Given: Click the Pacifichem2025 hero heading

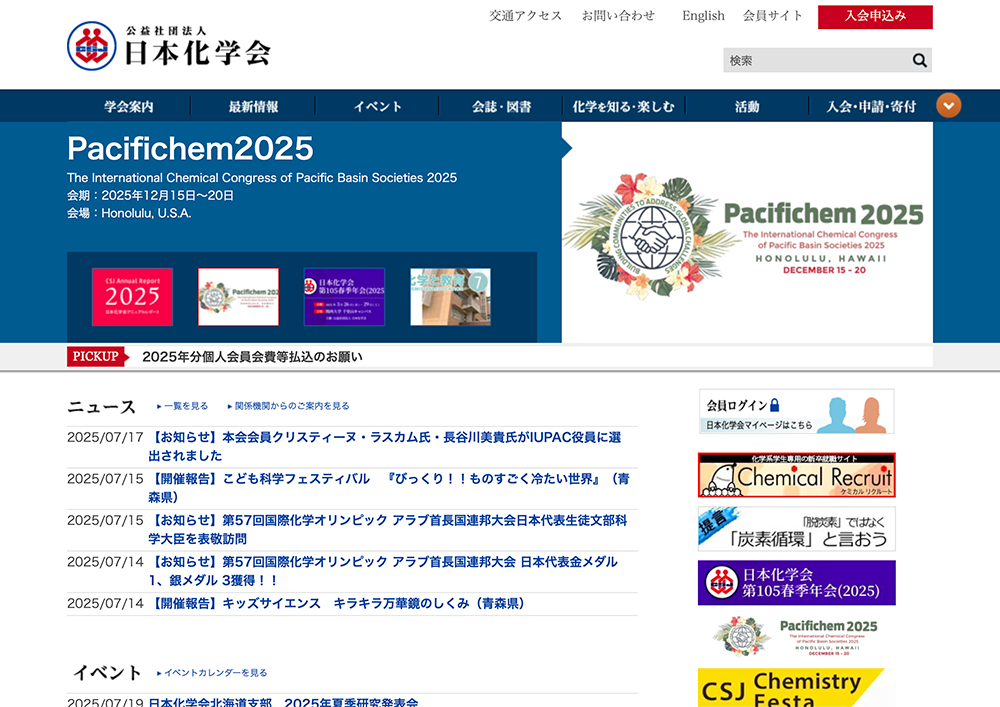Looking at the screenshot, I should coord(190,149).
